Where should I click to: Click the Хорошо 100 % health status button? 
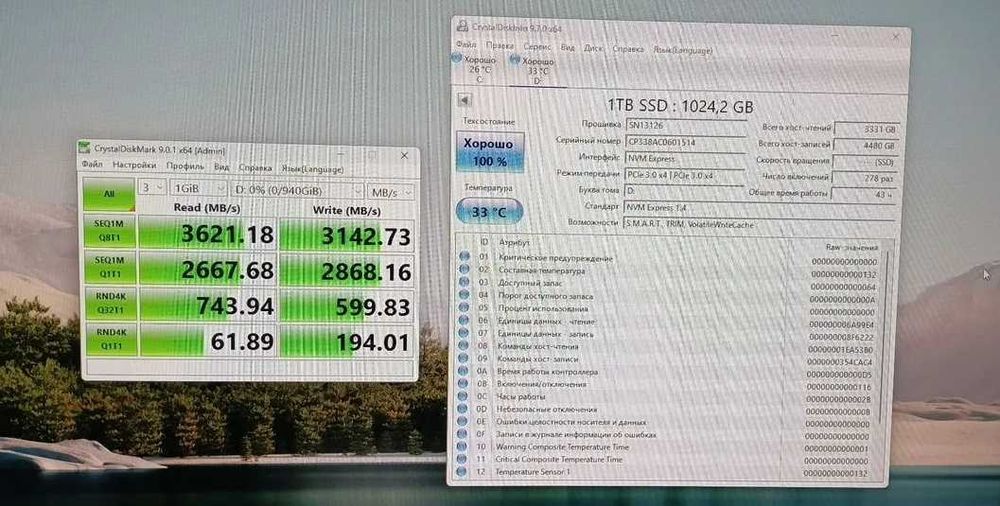[490, 152]
